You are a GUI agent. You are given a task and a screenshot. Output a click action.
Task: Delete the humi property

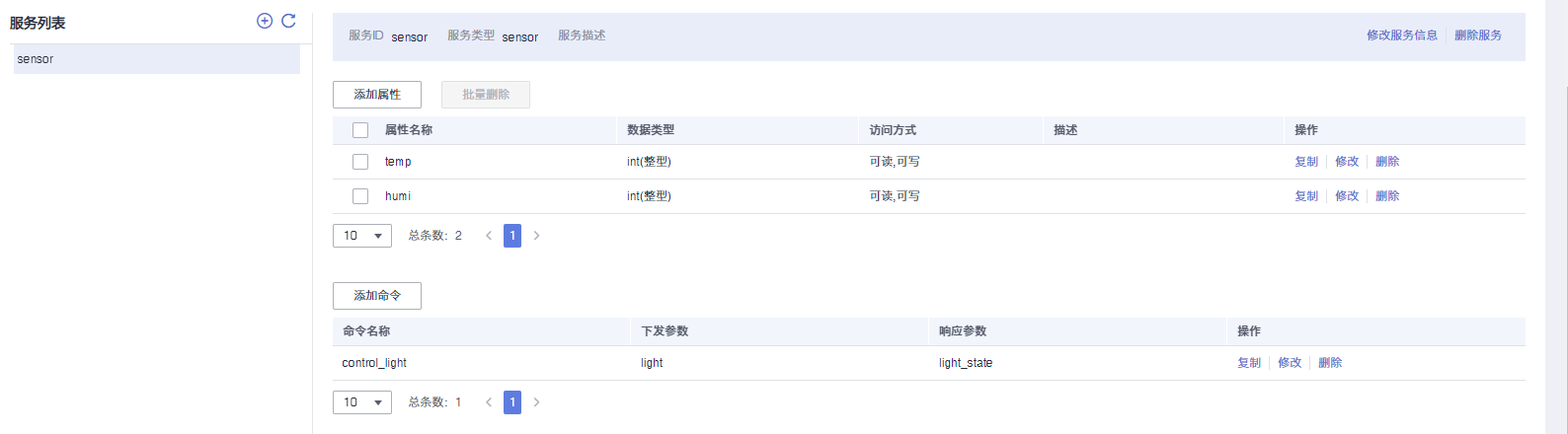[1387, 196]
